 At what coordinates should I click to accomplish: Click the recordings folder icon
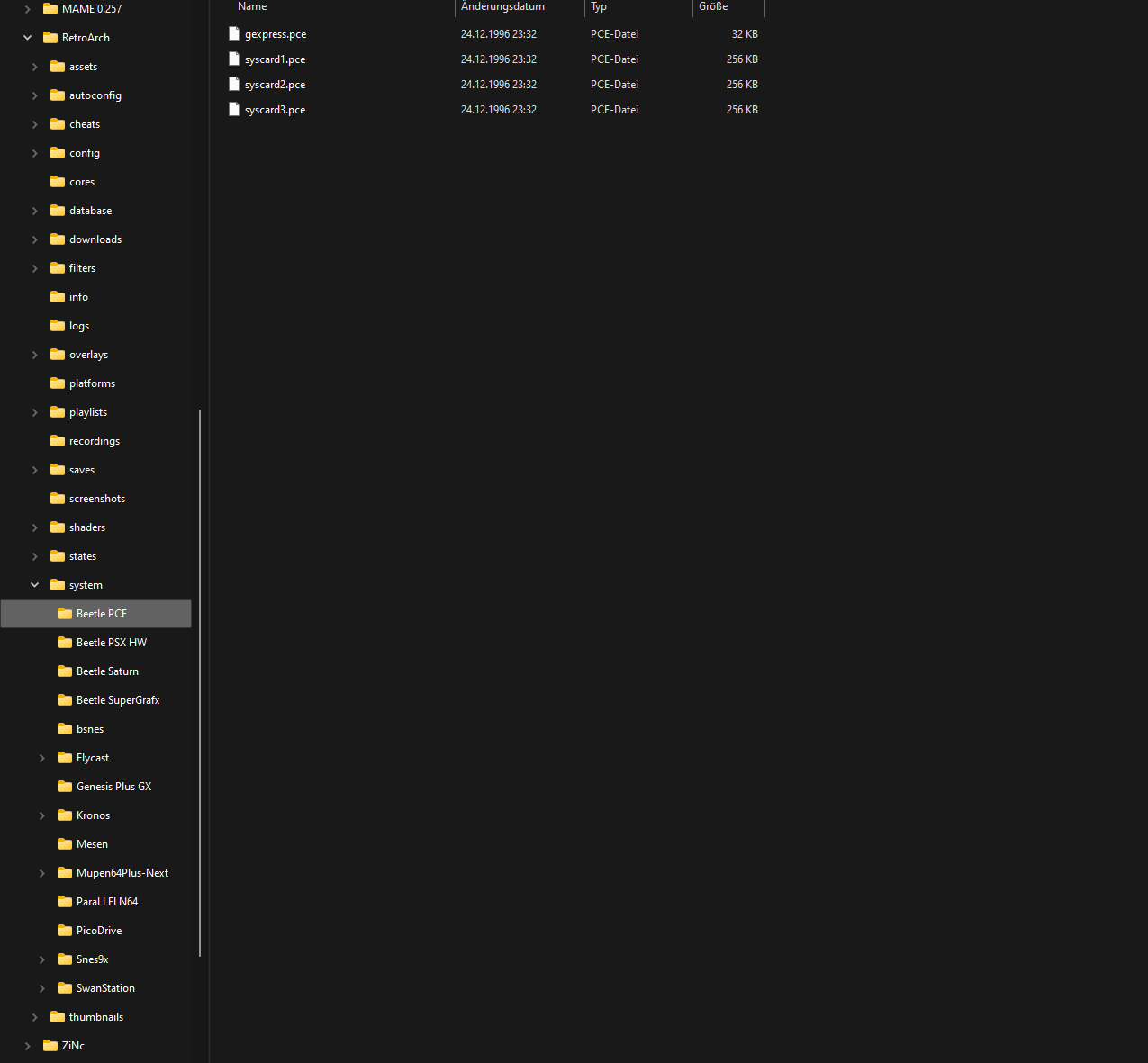click(58, 441)
